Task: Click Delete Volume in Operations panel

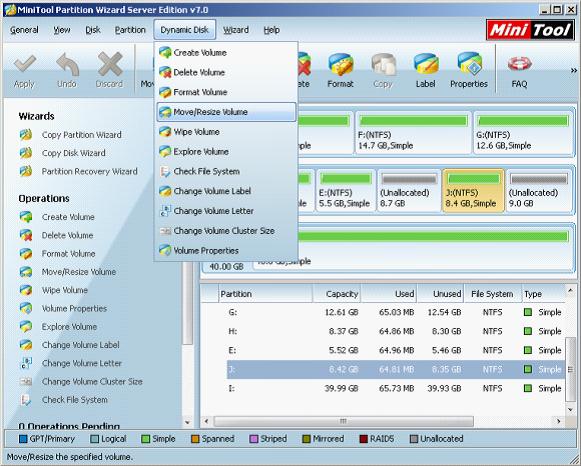Action: point(56,235)
